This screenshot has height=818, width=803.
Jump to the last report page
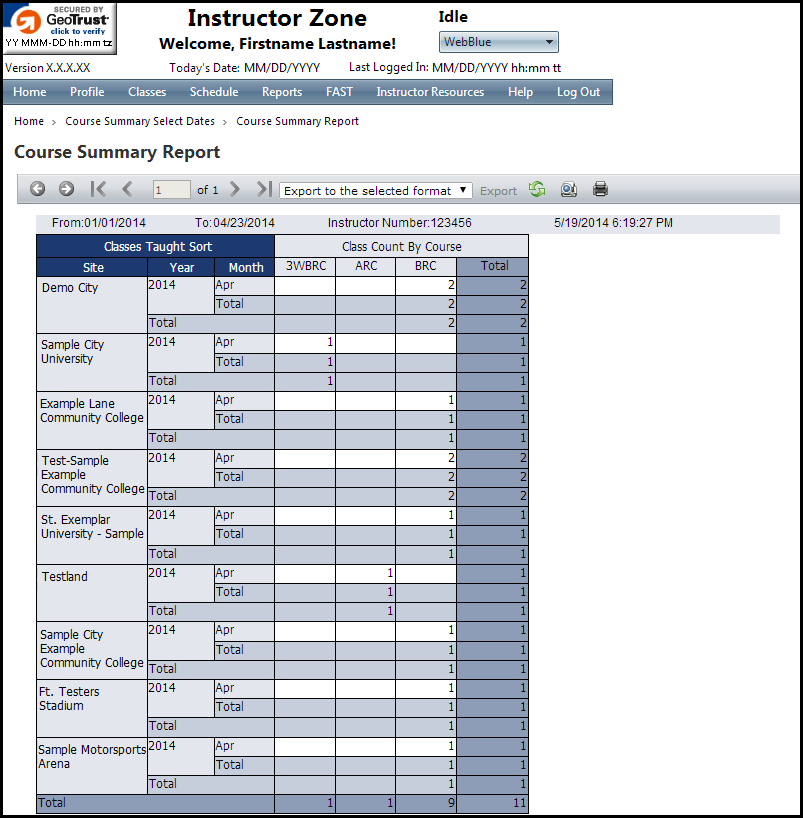(263, 189)
